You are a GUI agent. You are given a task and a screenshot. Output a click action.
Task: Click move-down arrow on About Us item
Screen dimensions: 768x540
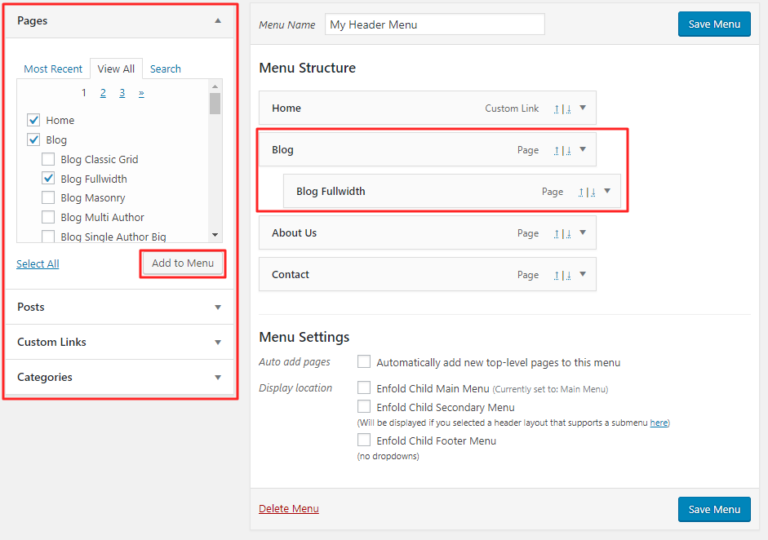click(568, 234)
